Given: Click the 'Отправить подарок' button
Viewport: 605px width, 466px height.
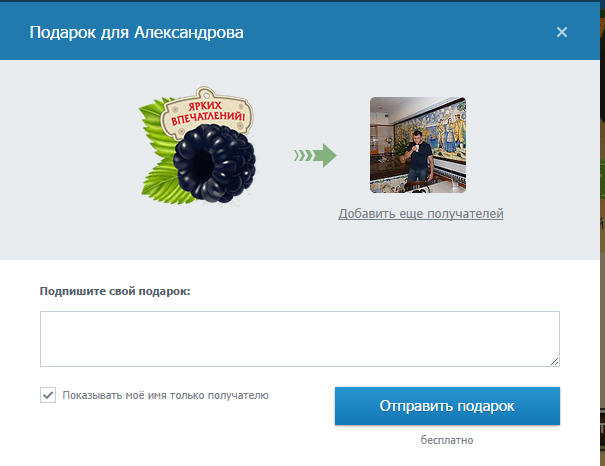Looking at the screenshot, I should click(447, 406).
